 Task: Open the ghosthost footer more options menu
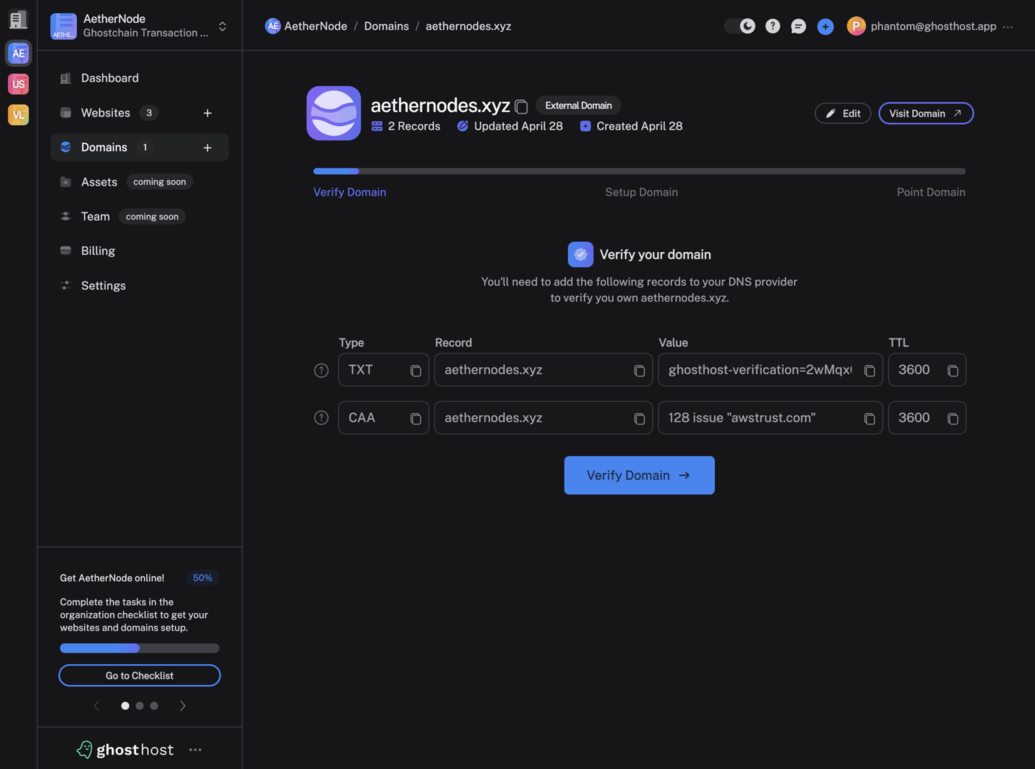pyautogui.click(x=195, y=749)
